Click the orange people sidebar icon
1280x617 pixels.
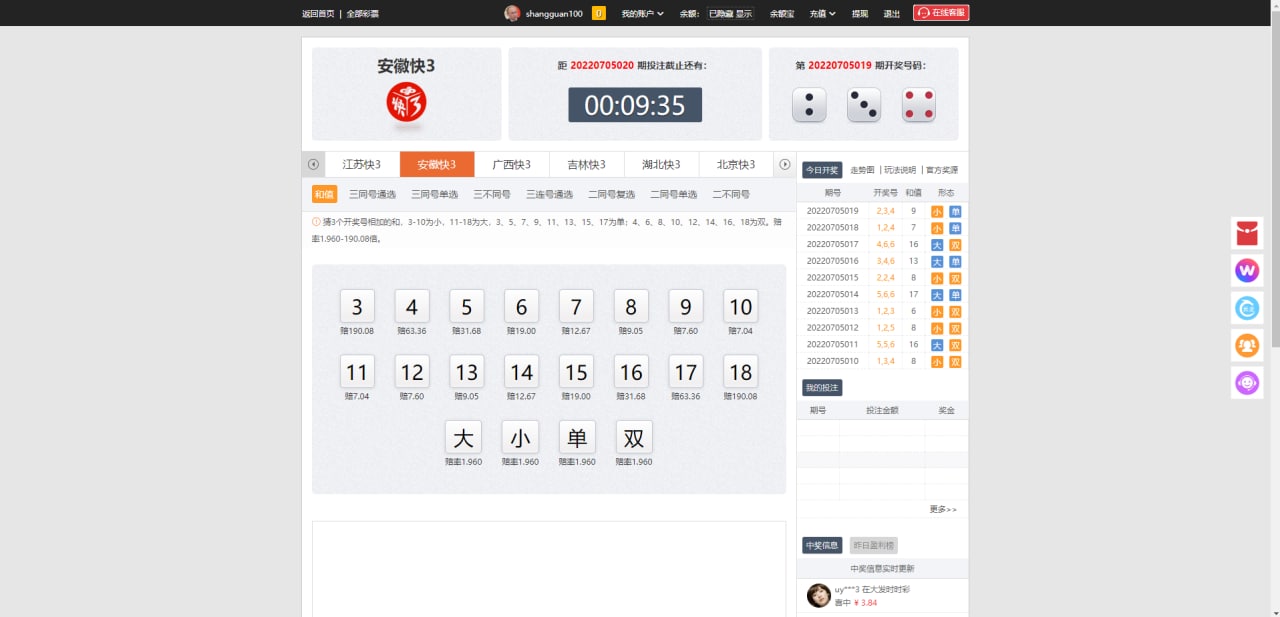(1247, 345)
